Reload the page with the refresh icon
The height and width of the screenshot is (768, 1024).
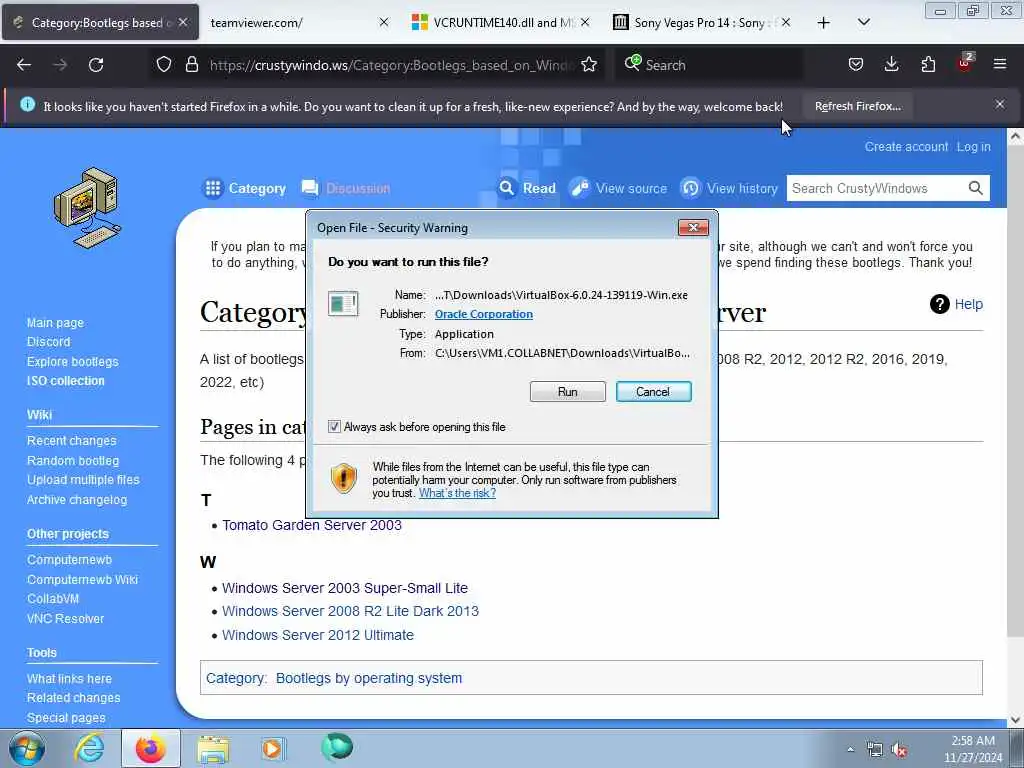click(96, 65)
